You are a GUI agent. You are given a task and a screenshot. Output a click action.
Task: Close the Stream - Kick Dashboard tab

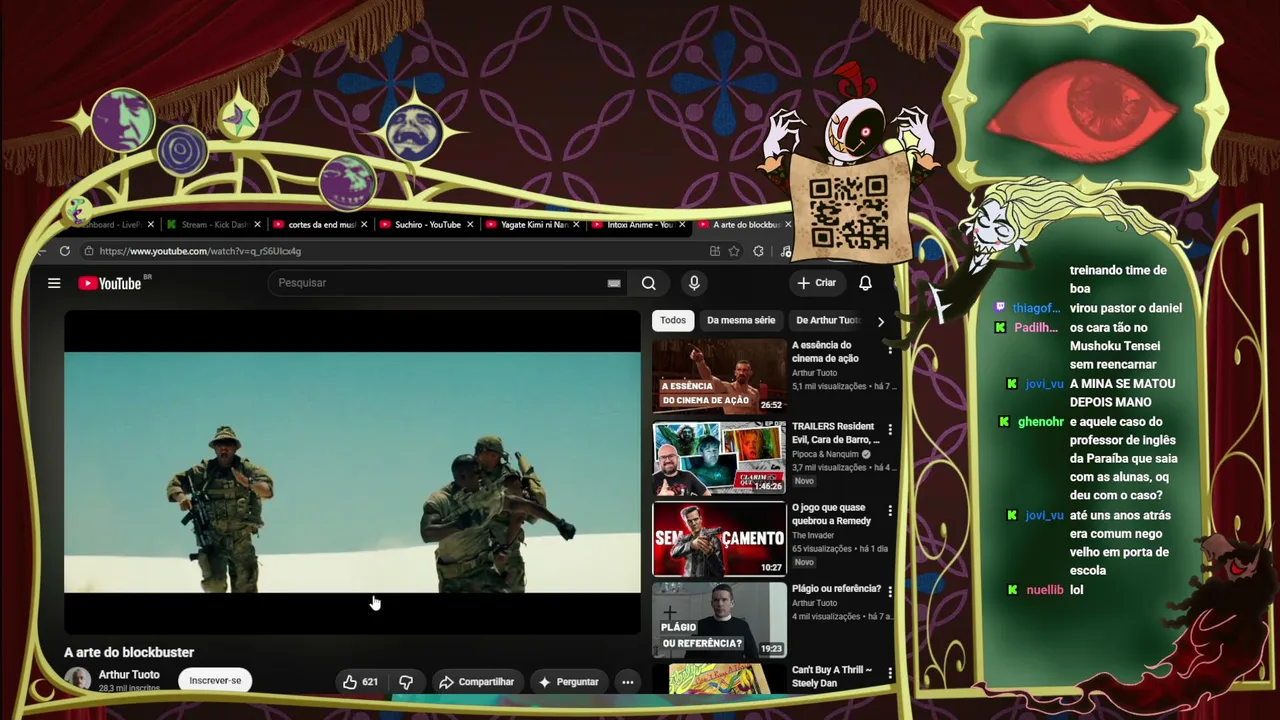(x=257, y=225)
